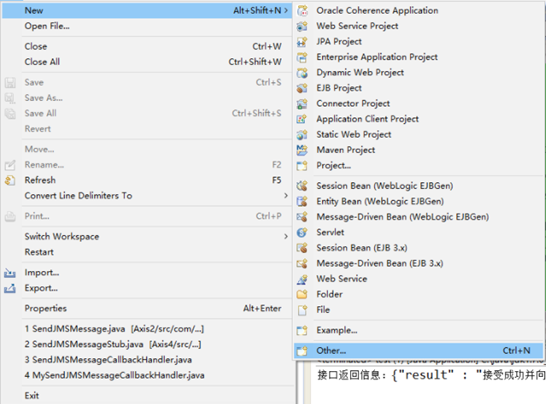Click the Web Service Project icon

[x=302, y=26]
